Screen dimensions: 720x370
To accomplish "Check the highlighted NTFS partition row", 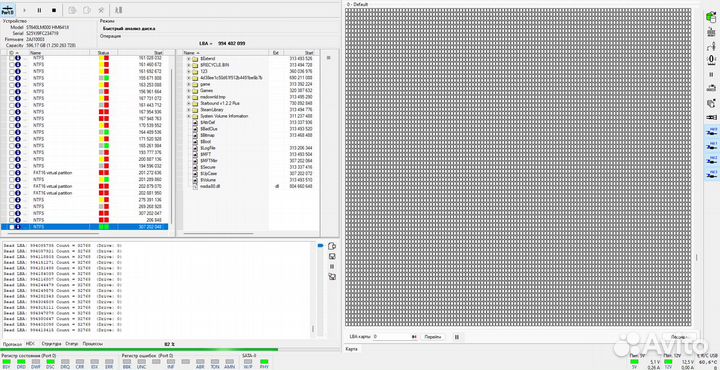I will (x=11, y=227).
